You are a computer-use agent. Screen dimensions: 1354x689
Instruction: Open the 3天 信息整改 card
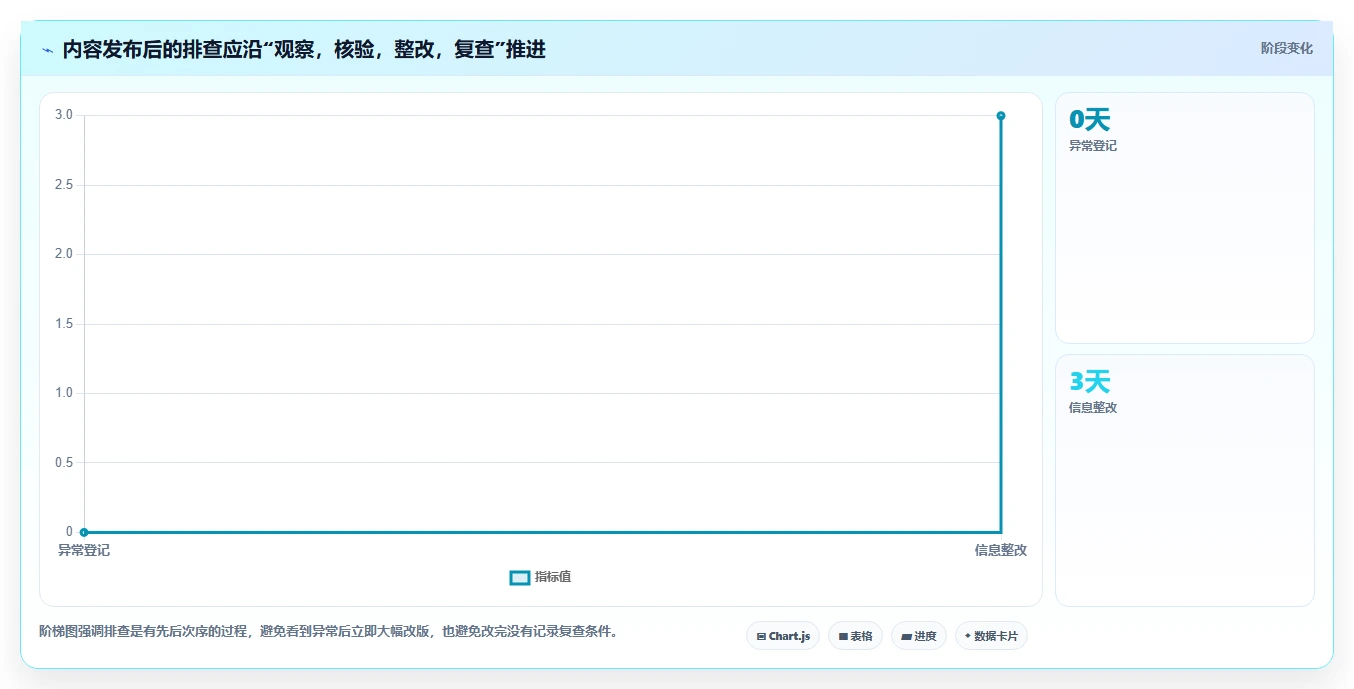[x=1185, y=480]
